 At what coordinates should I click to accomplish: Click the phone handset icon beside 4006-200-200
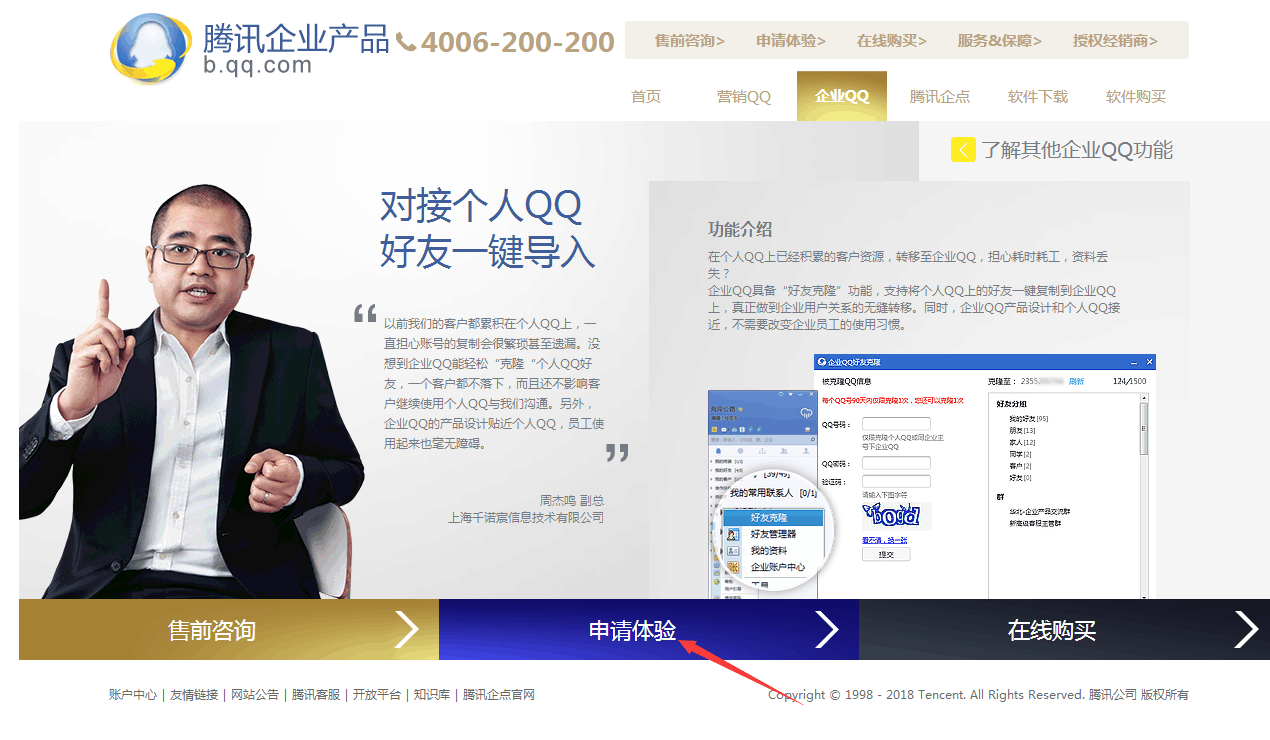406,42
